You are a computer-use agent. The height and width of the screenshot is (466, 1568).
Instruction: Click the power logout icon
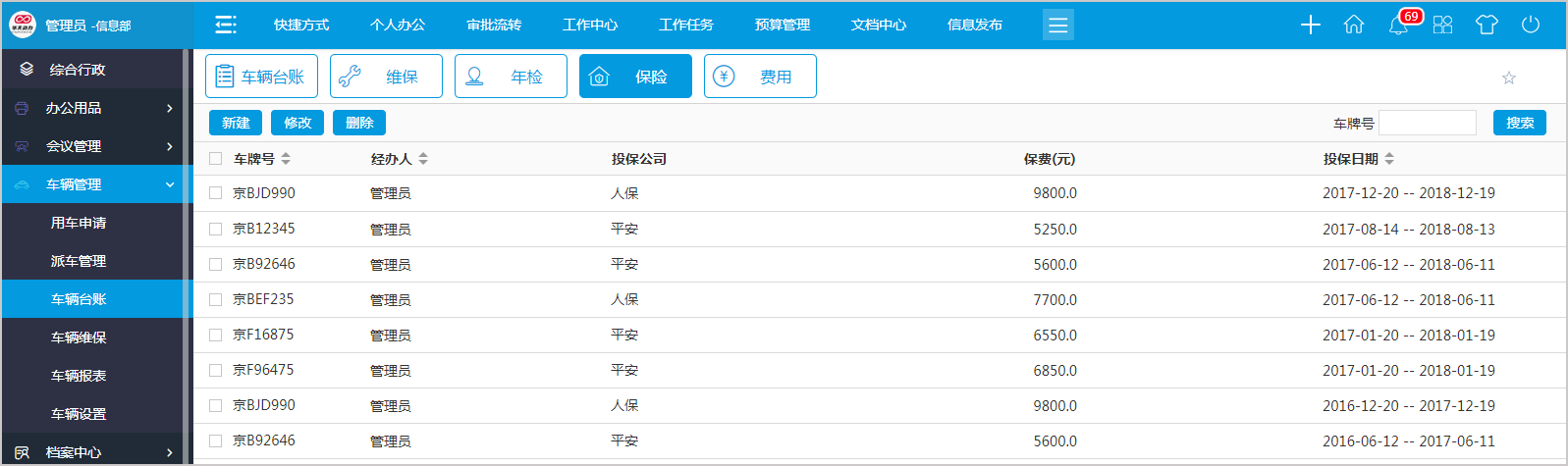point(1531,26)
